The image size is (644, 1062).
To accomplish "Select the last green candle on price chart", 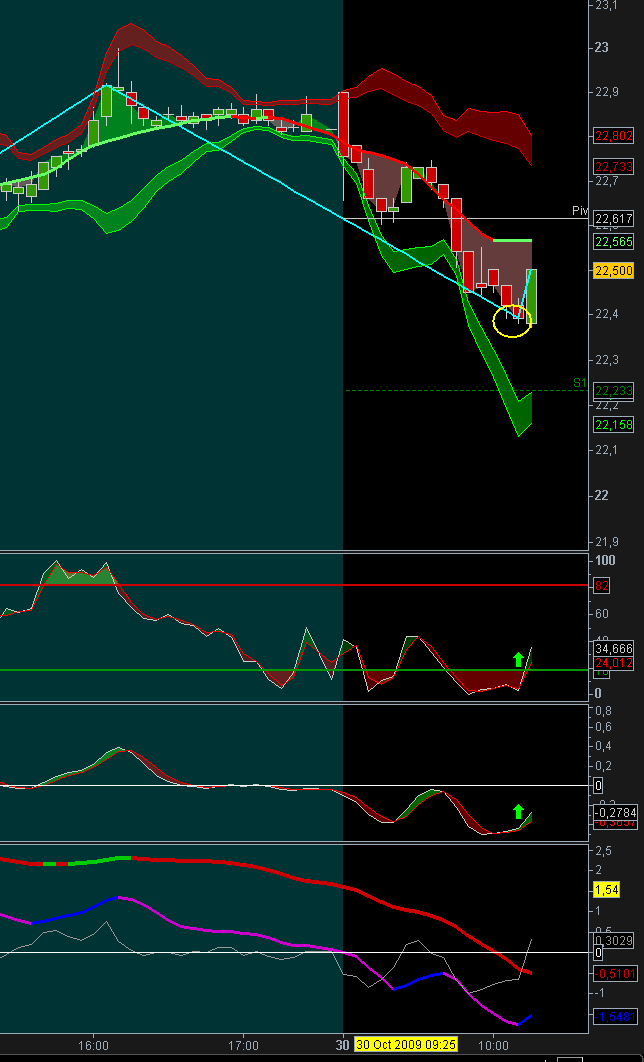I will 532,297.
